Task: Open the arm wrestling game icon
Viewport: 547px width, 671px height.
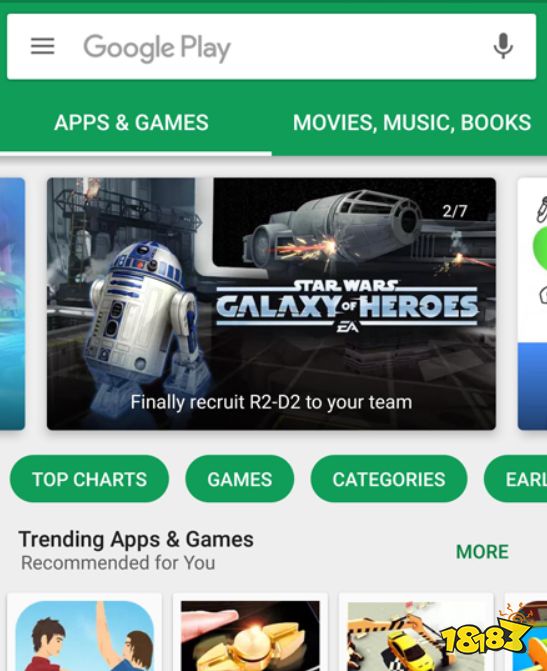Action: [x=85, y=636]
